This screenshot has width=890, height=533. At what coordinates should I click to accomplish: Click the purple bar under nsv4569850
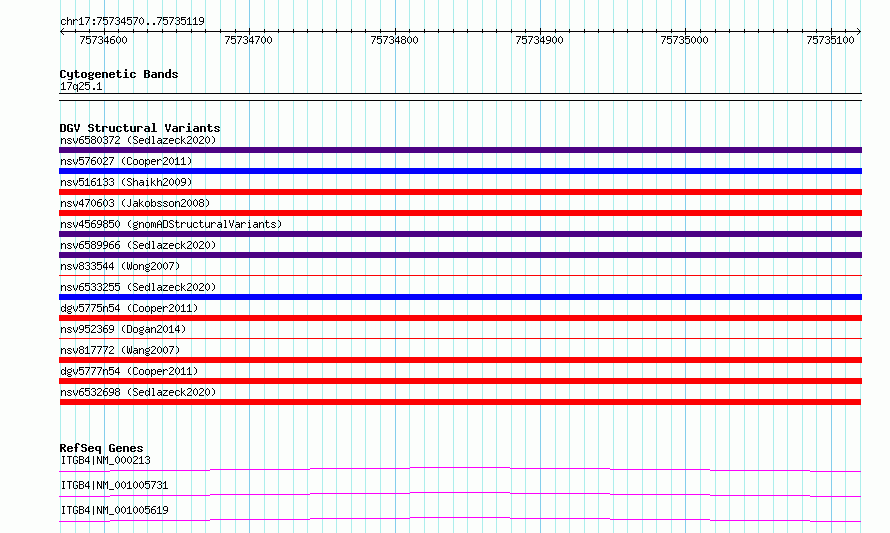tap(460, 234)
